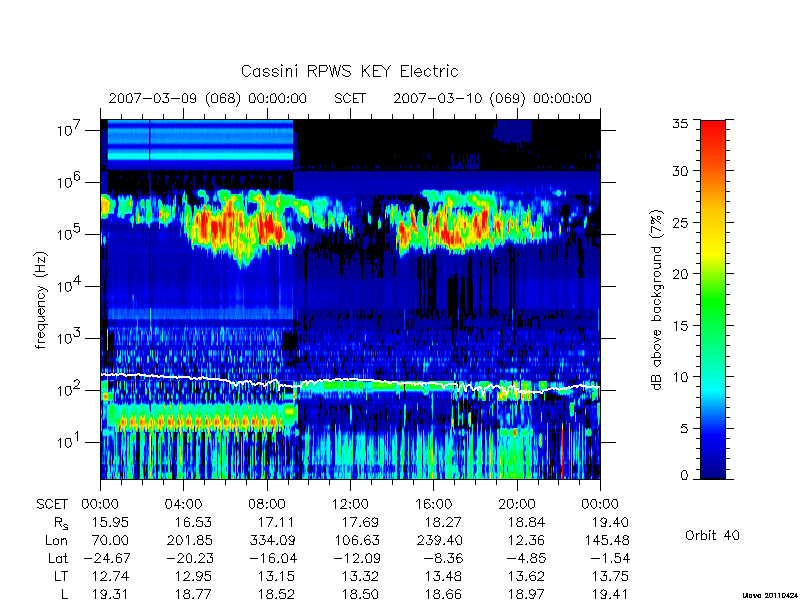
Task: Click the Lon value 70.00
Action: [110, 540]
